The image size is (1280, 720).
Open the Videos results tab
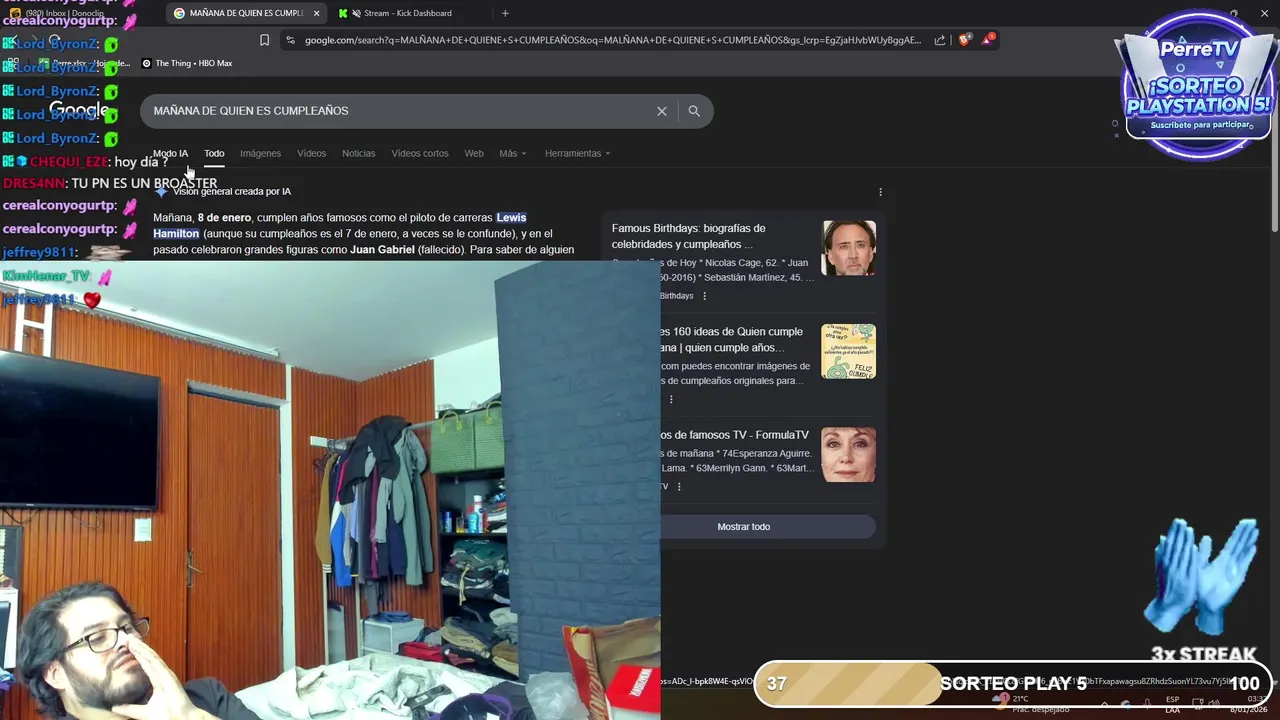pyautogui.click(x=311, y=153)
